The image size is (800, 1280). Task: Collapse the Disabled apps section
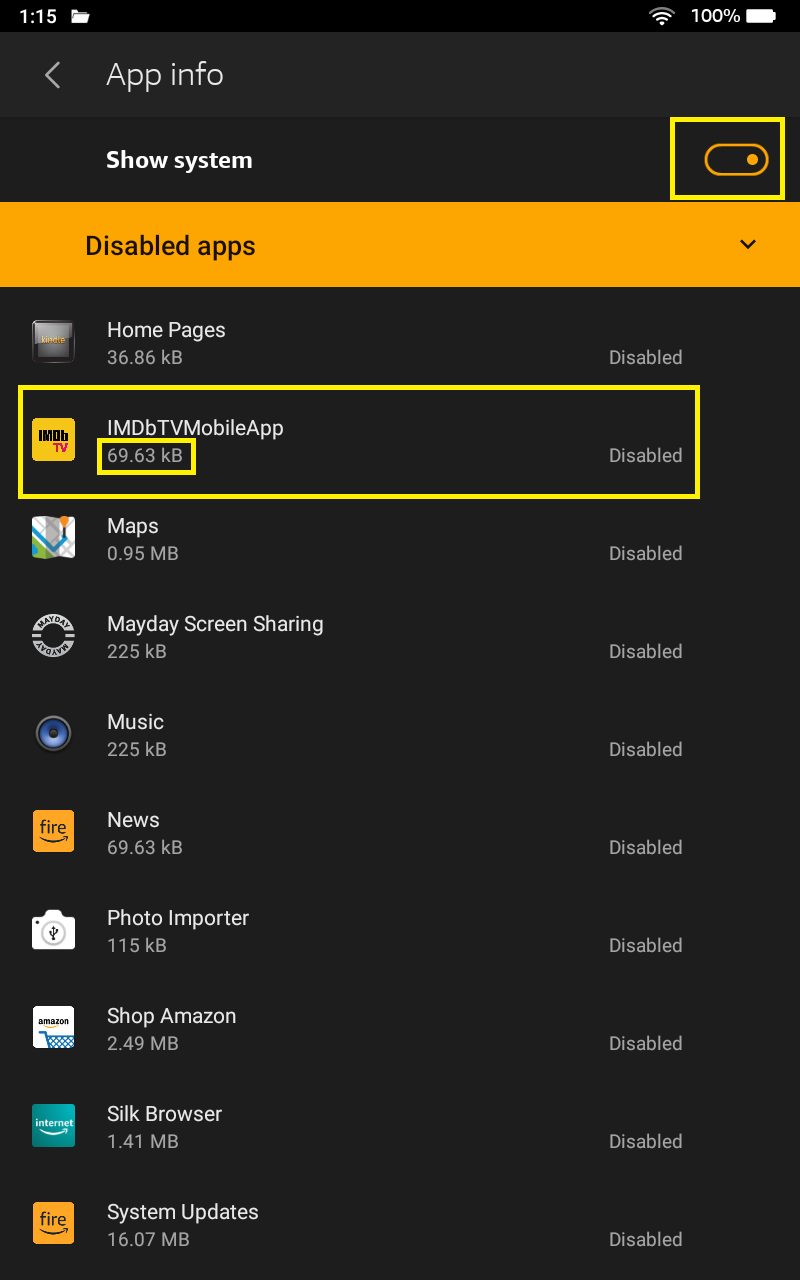tap(747, 244)
